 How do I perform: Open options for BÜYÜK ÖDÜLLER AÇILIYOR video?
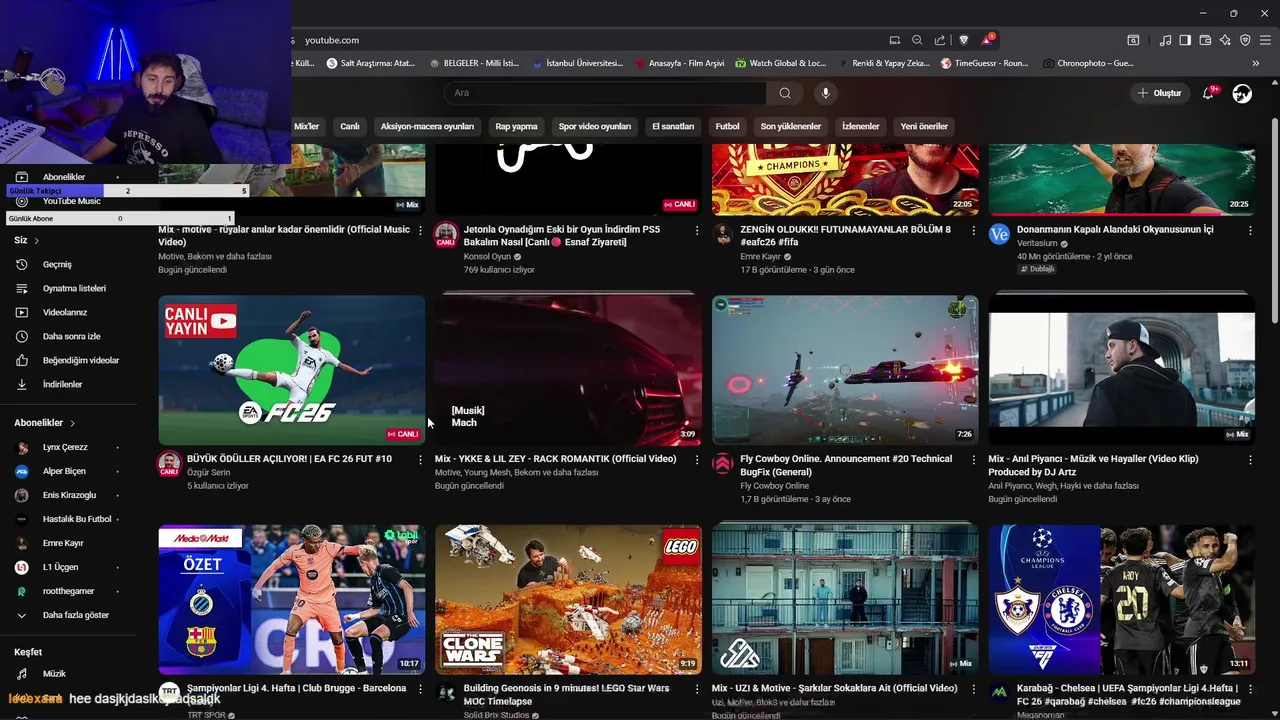tap(420, 460)
